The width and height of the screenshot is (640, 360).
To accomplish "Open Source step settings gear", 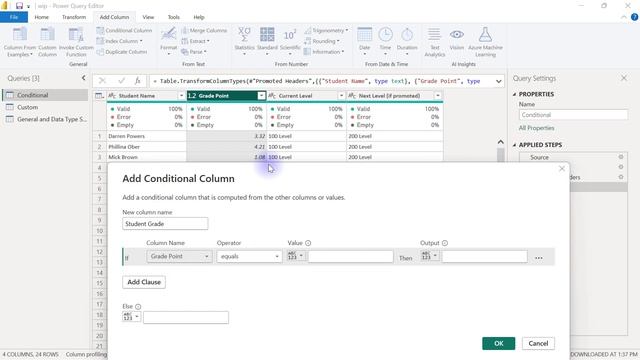I will (621, 157).
